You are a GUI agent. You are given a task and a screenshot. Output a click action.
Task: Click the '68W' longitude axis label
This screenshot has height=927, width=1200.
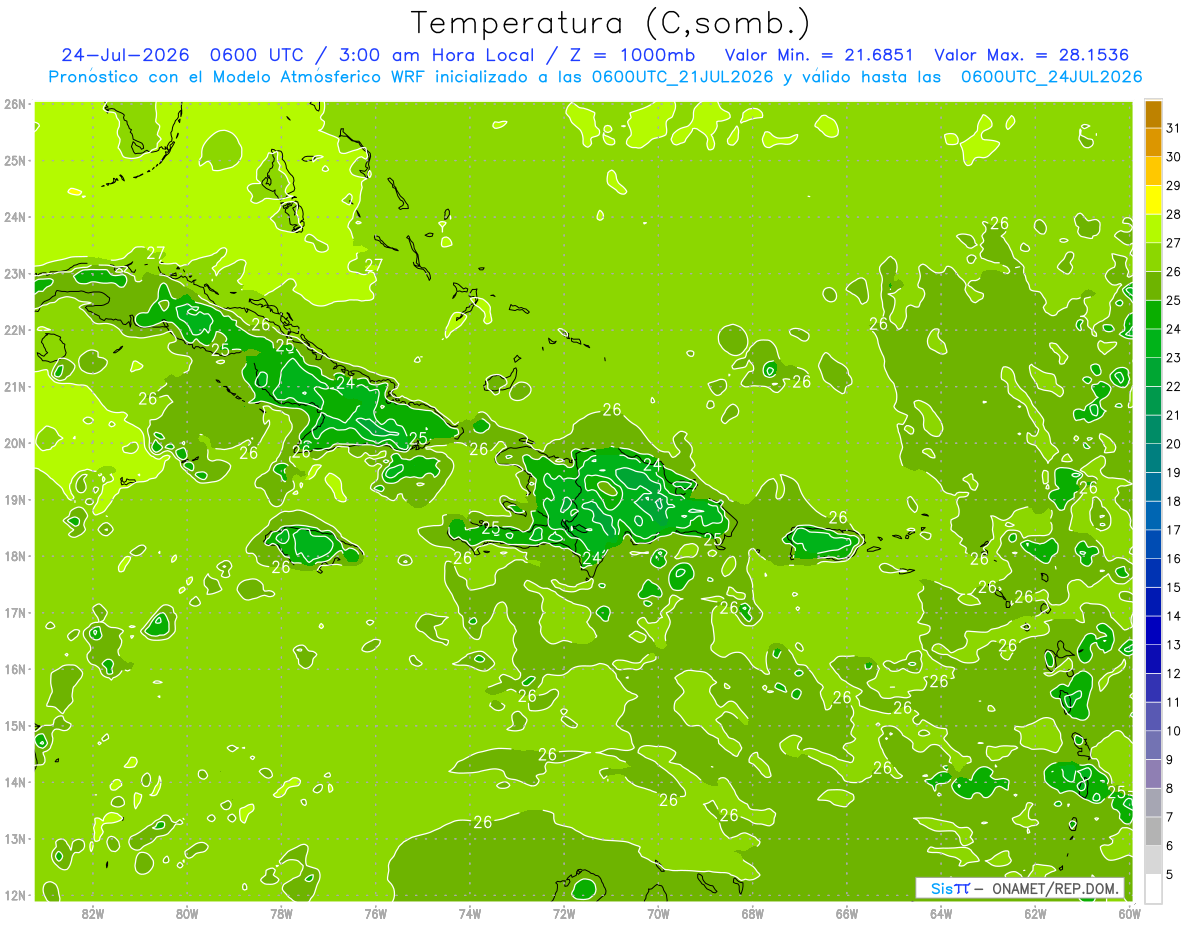(x=753, y=913)
